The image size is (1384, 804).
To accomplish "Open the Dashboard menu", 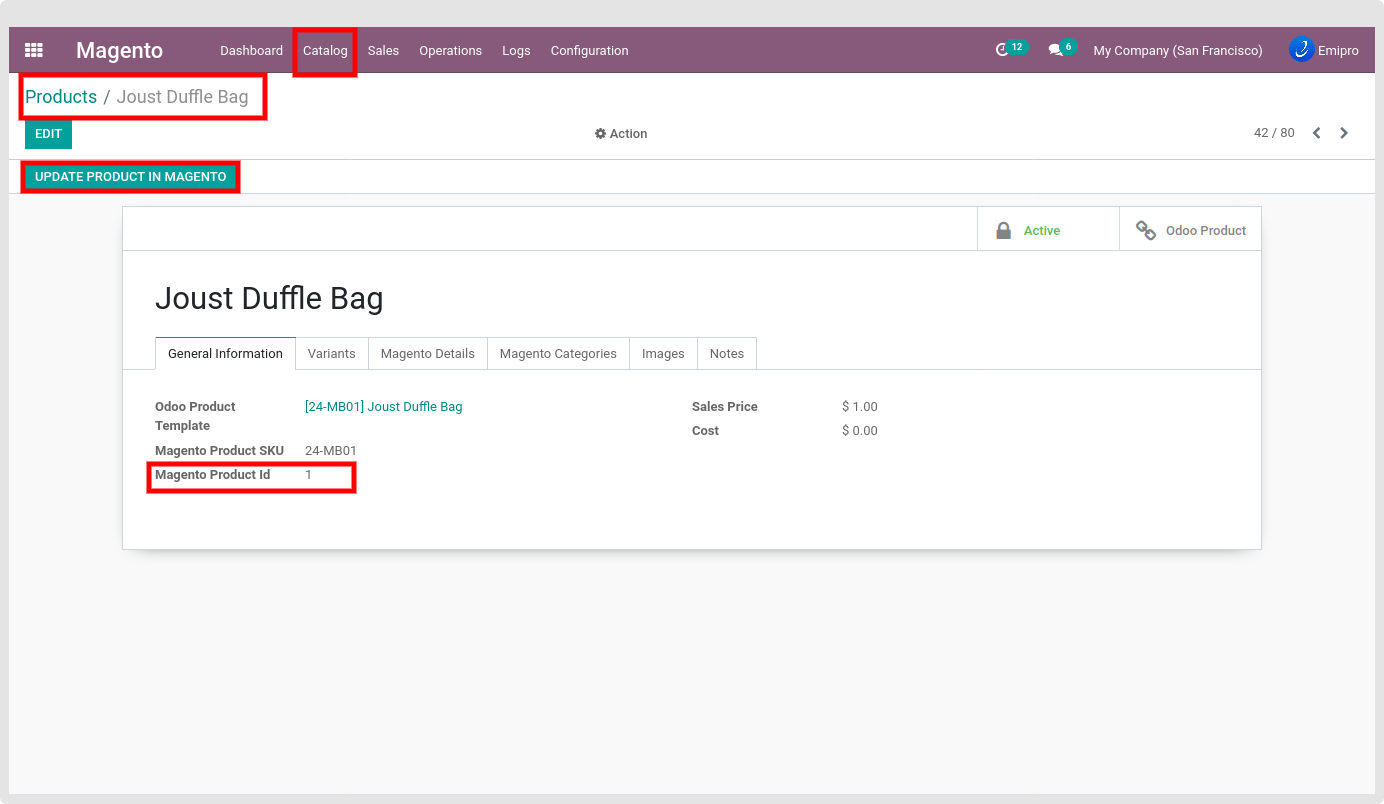I will click(x=251, y=50).
